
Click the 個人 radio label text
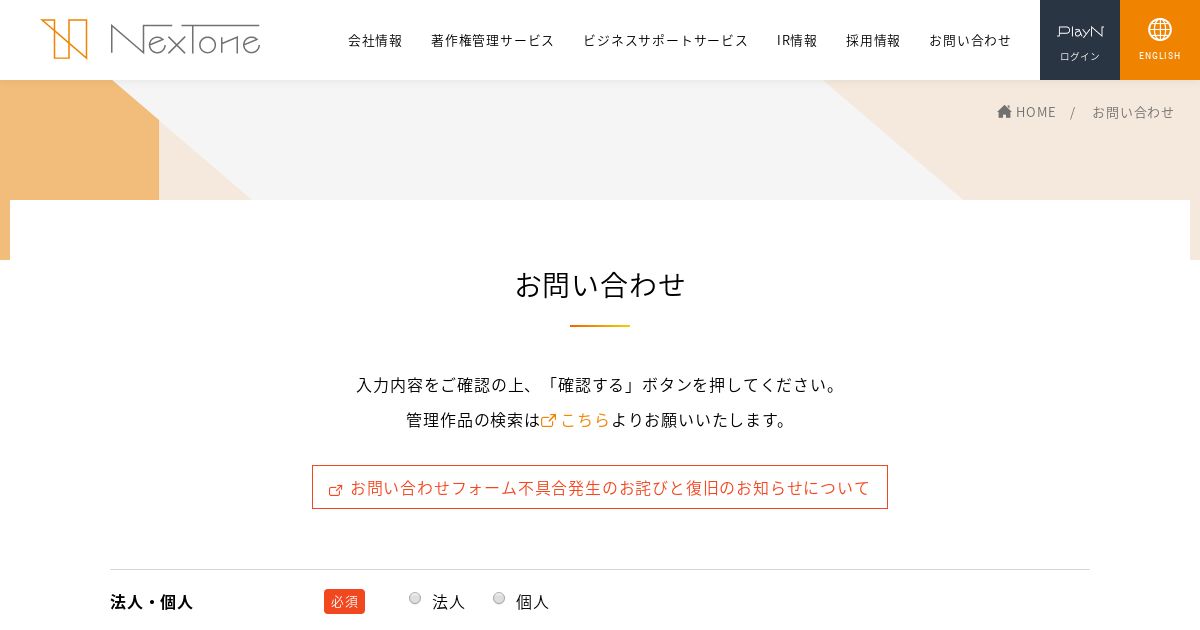[x=532, y=602]
